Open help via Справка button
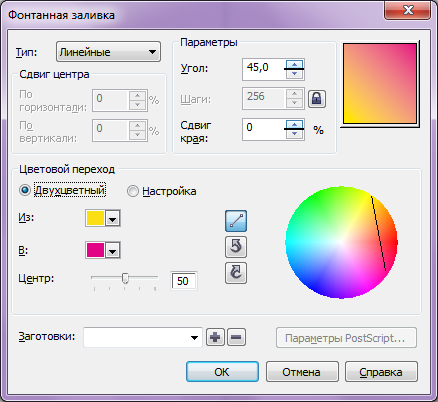438x402 pixels. (381, 372)
